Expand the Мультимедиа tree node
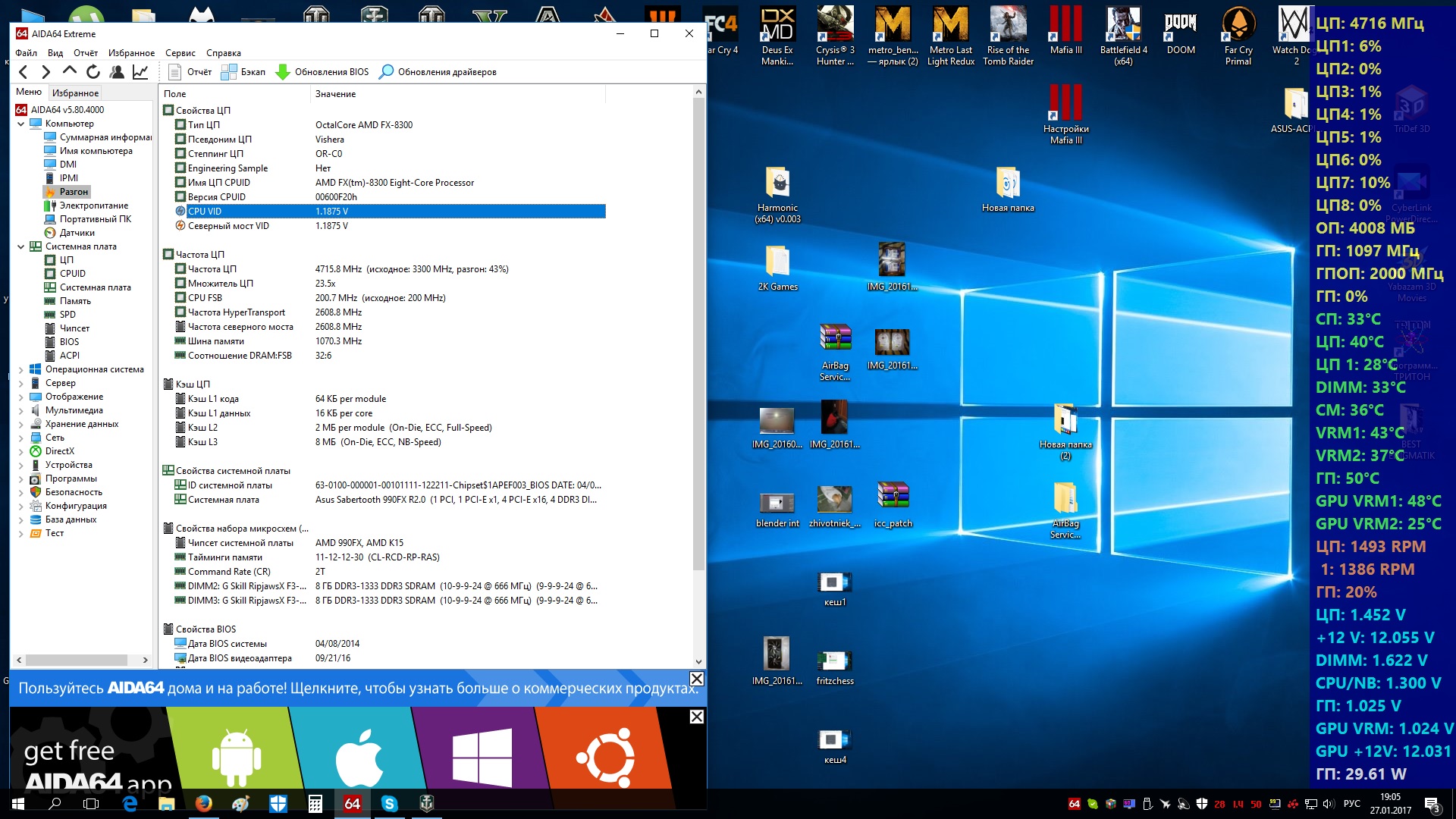 click(x=20, y=411)
